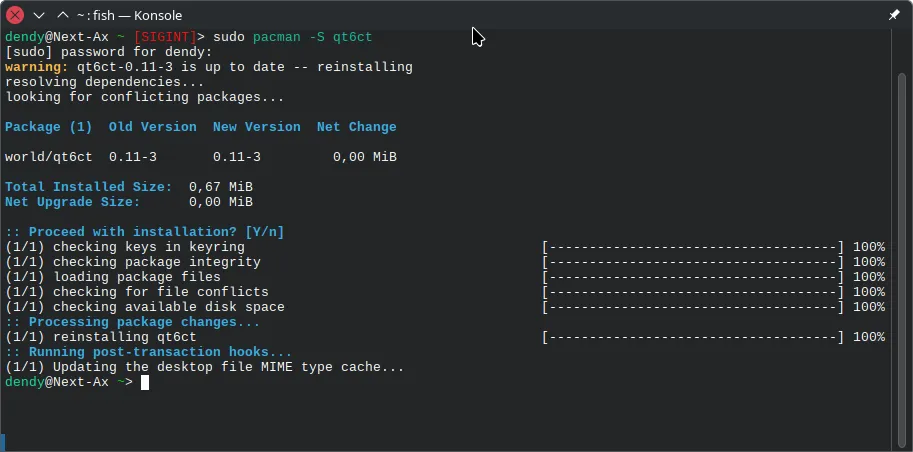Click the "New Version" column header
913x452 pixels.
[256, 127]
